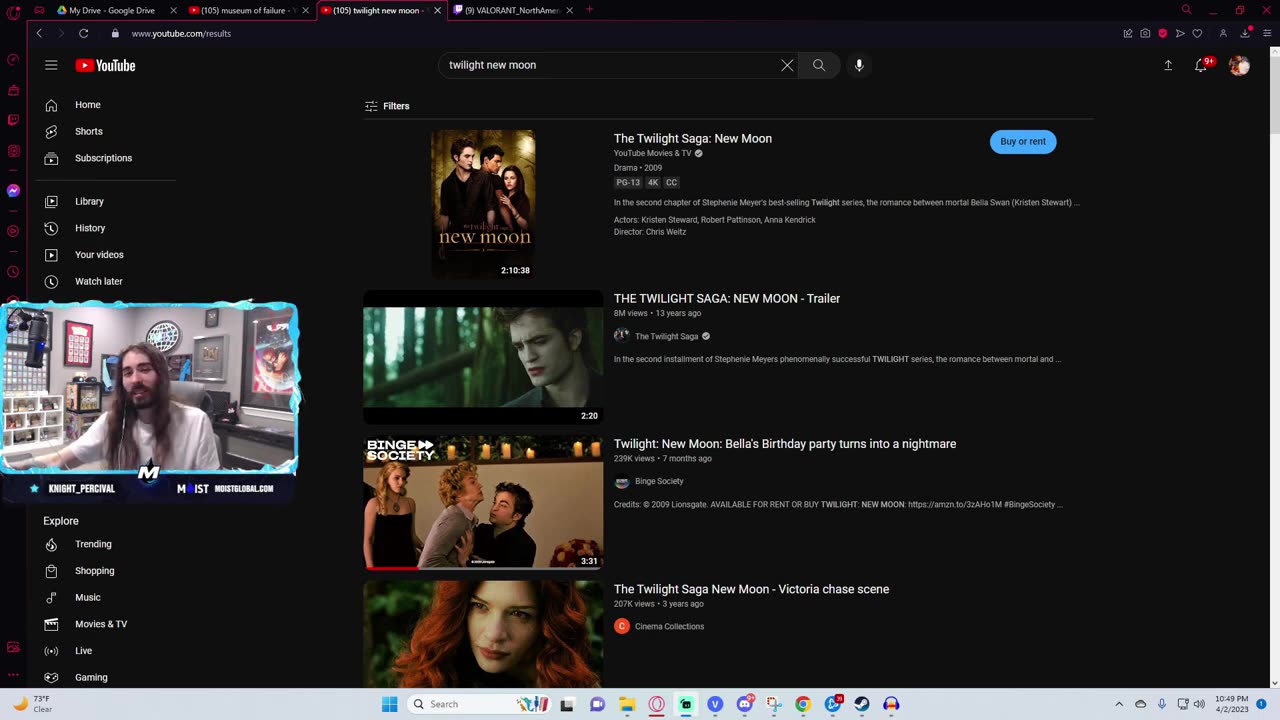This screenshot has height=720, width=1280.
Task: Click the magnifier search button
Action: (819, 65)
